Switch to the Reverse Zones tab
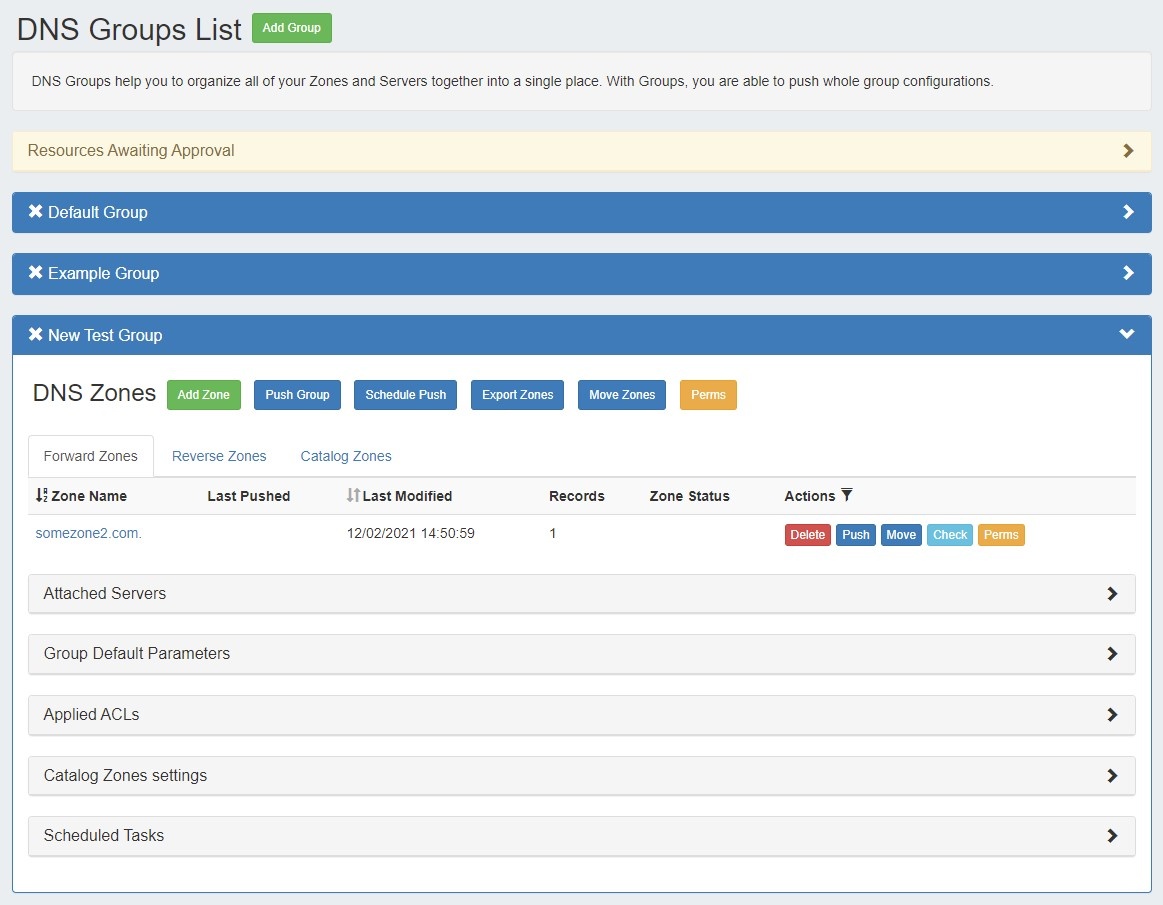This screenshot has height=905, width=1163. 219,456
